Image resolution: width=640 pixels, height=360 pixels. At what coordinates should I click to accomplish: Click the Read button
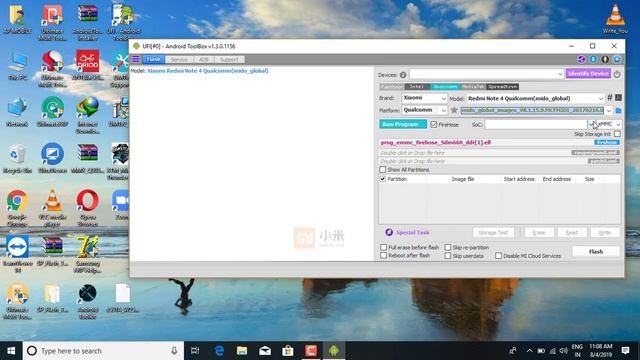(x=571, y=232)
